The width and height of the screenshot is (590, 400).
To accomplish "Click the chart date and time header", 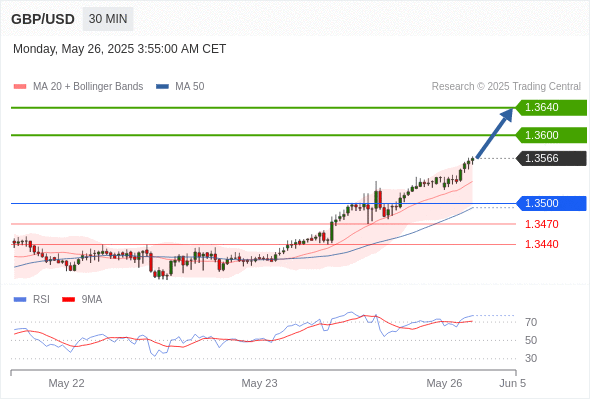I will [x=120, y=49].
